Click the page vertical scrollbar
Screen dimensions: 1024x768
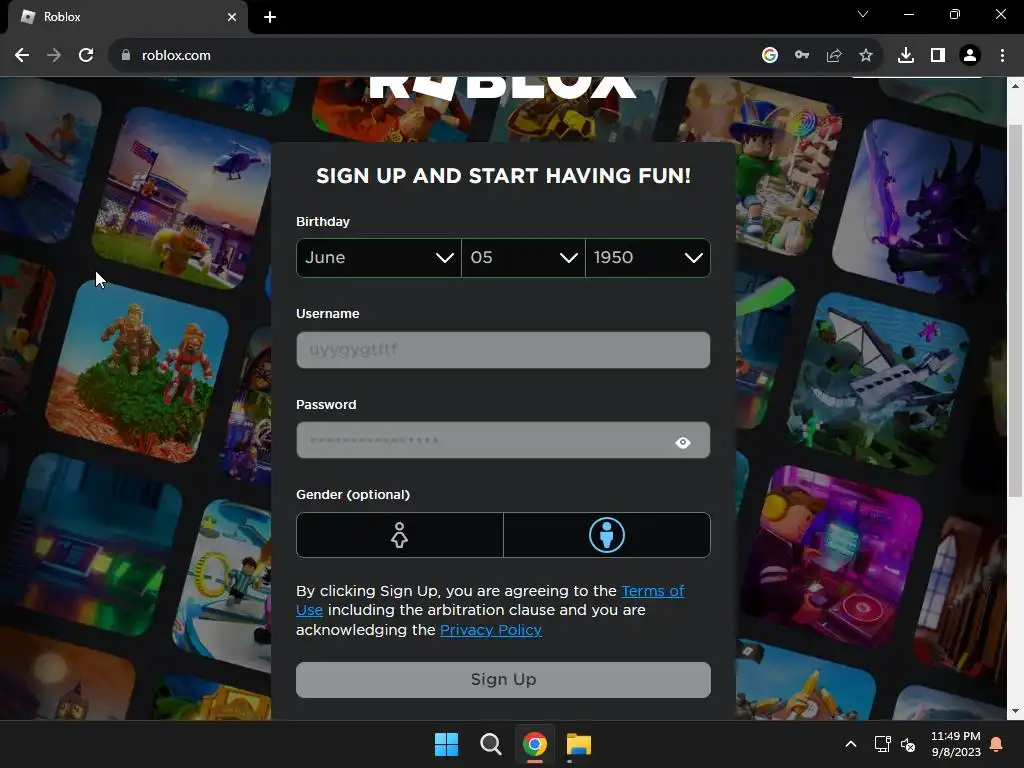(x=1015, y=310)
